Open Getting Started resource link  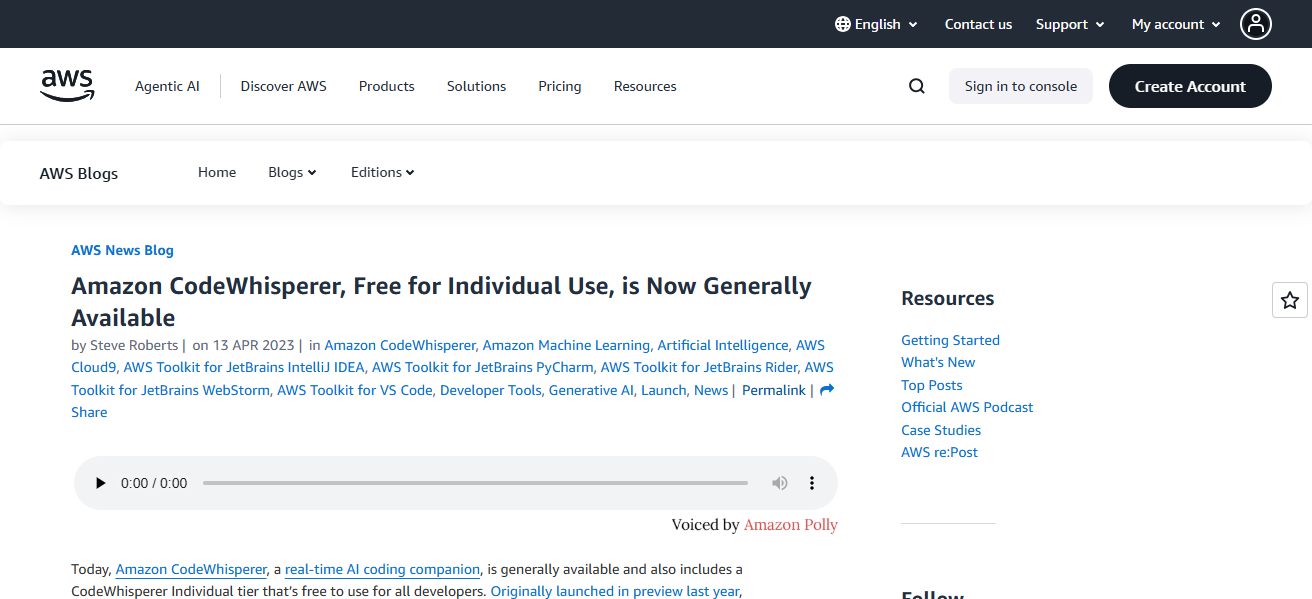tap(950, 340)
